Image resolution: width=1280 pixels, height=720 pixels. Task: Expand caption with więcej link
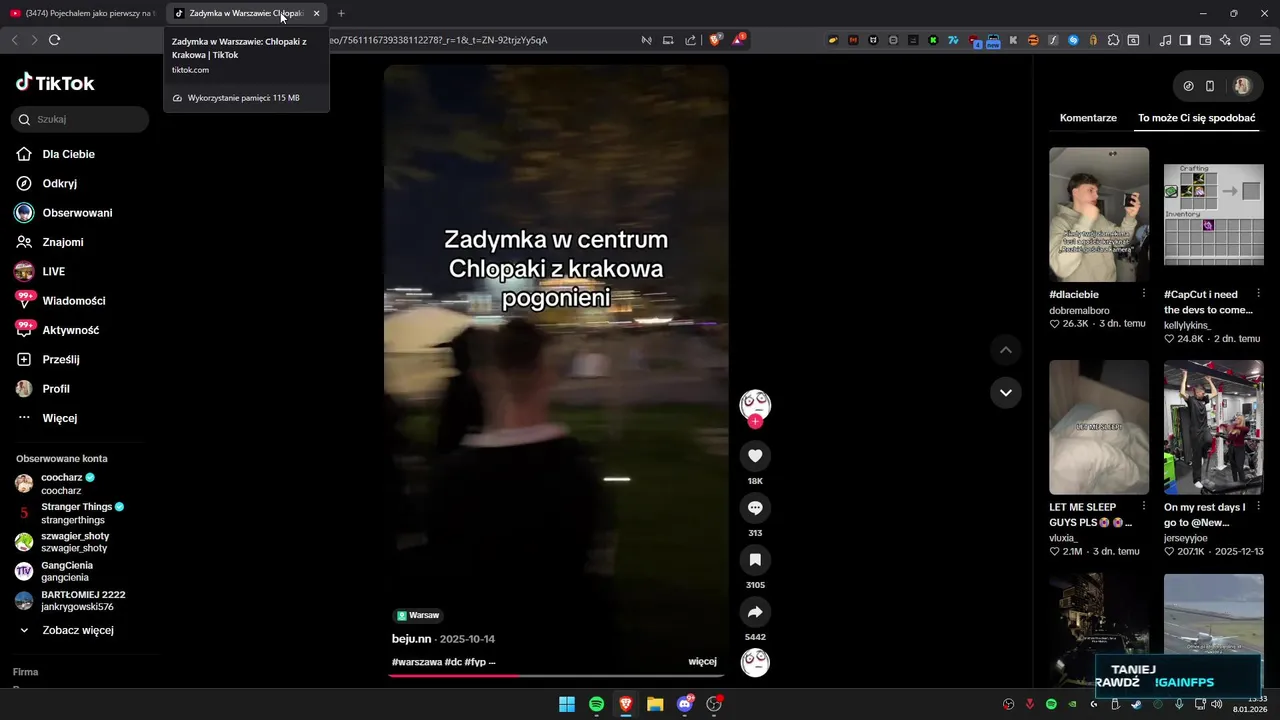tap(702, 662)
